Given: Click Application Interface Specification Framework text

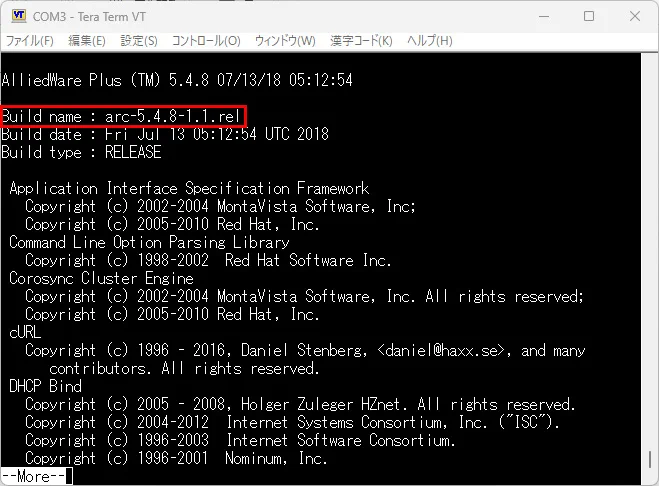Looking at the screenshot, I should coord(189,188).
